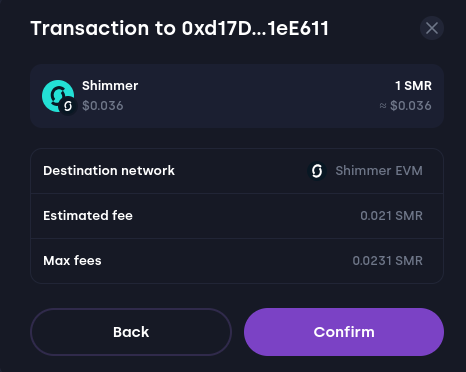
Task: Click the Shimmer token name label
Action: (x=110, y=86)
